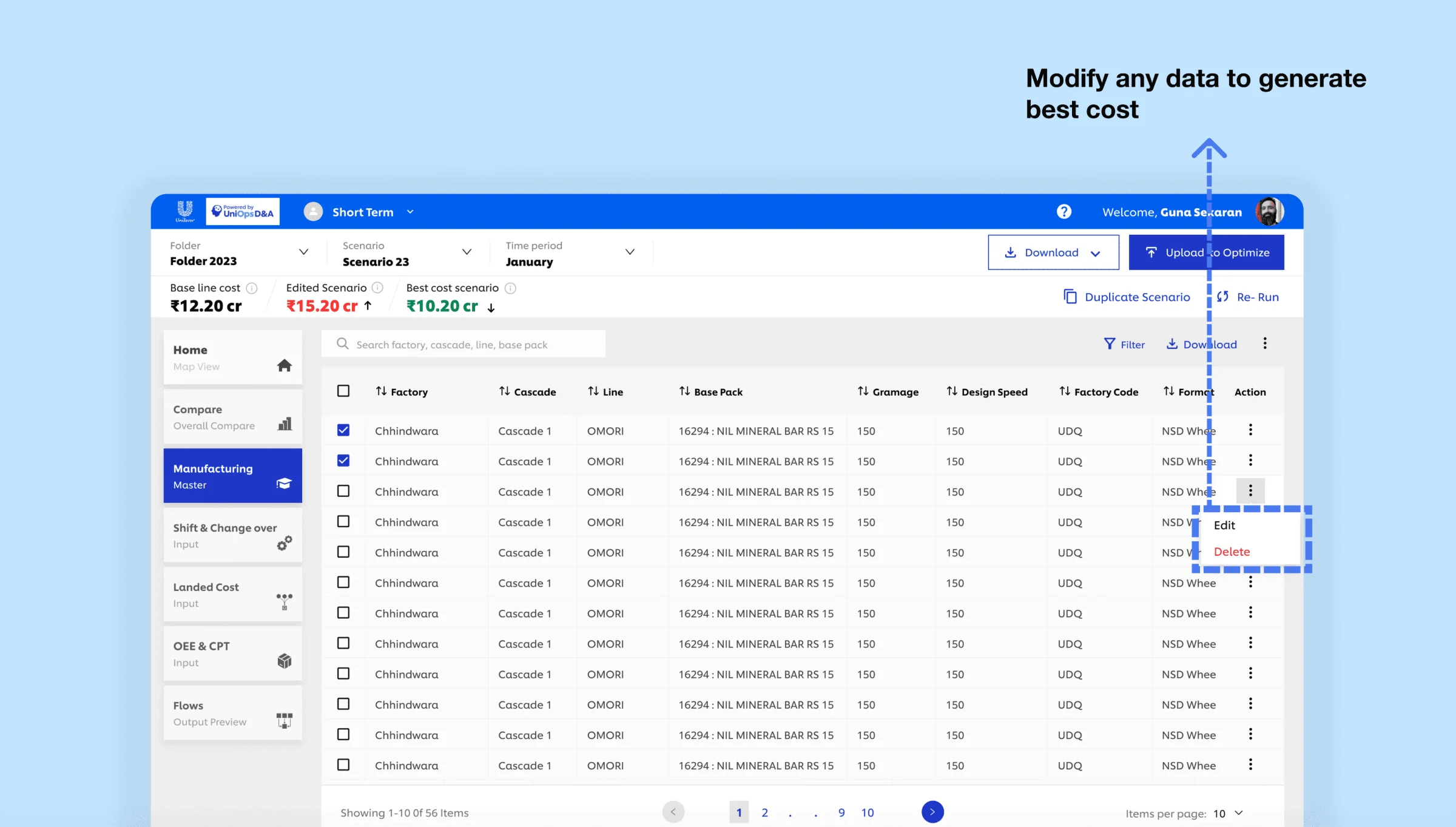Click the Best cost scenario info icon

pyautogui.click(x=510, y=288)
